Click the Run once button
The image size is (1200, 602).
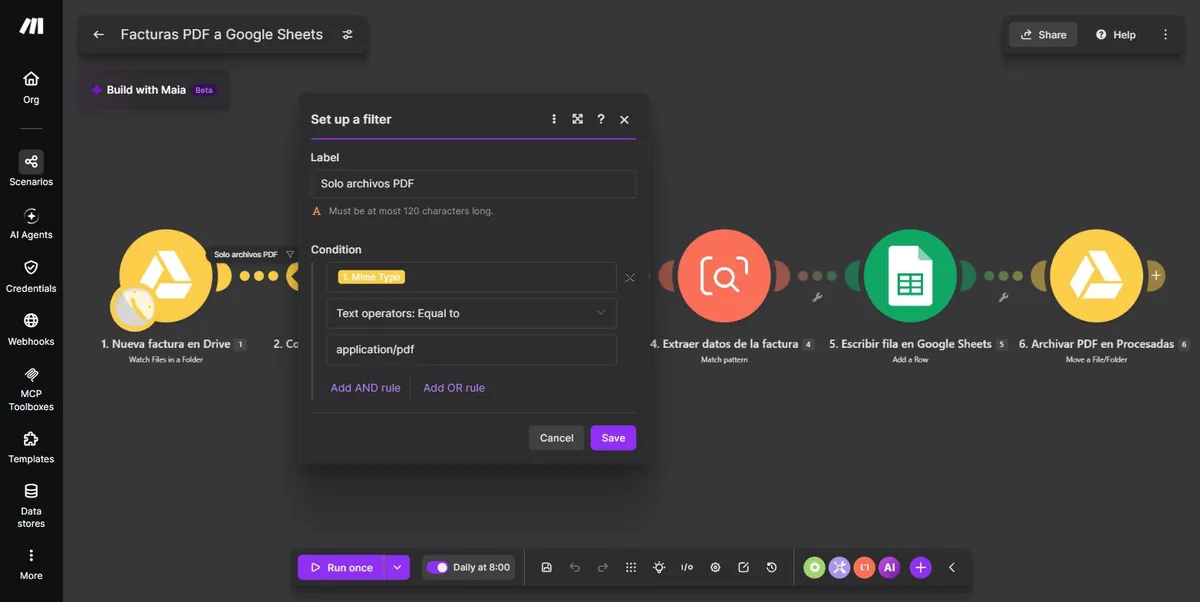pos(341,567)
